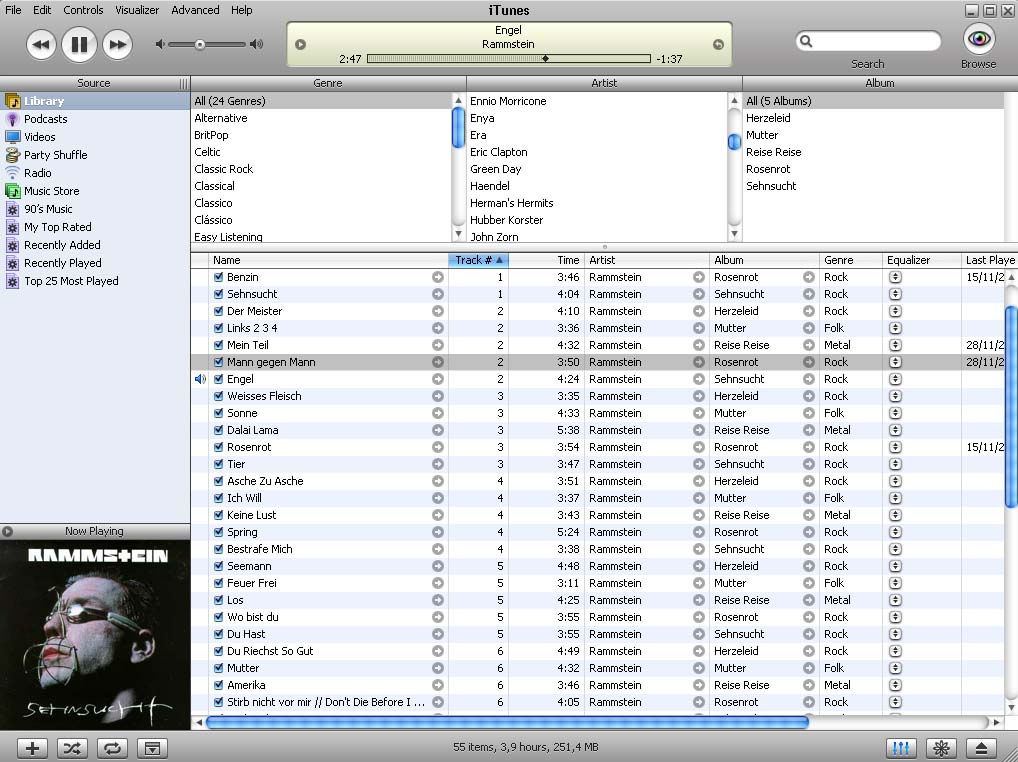Open the Help menu
This screenshot has width=1018, height=762.
click(242, 10)
